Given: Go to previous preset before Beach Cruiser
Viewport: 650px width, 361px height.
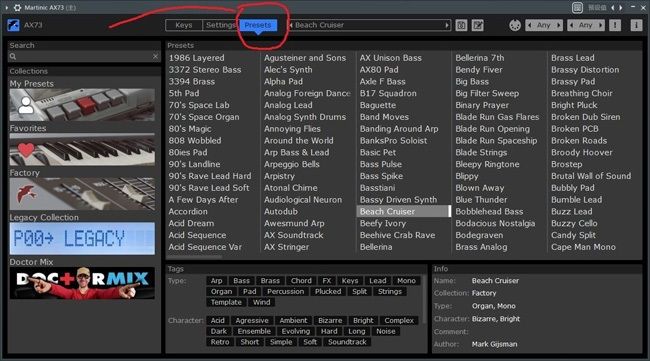Looking at the screenshot, I should coord(291,25).
